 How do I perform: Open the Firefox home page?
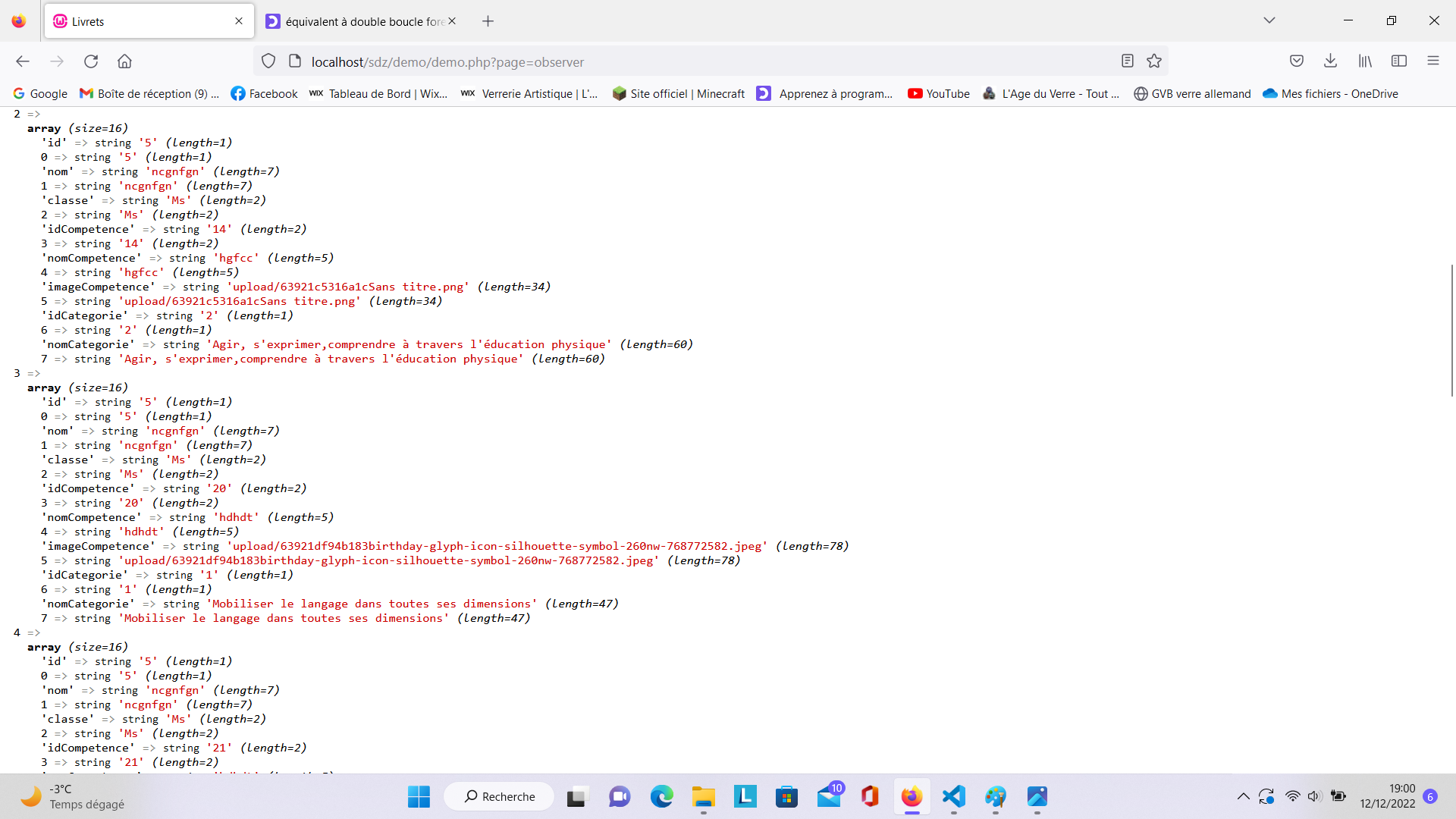click(x=124, y=61)
